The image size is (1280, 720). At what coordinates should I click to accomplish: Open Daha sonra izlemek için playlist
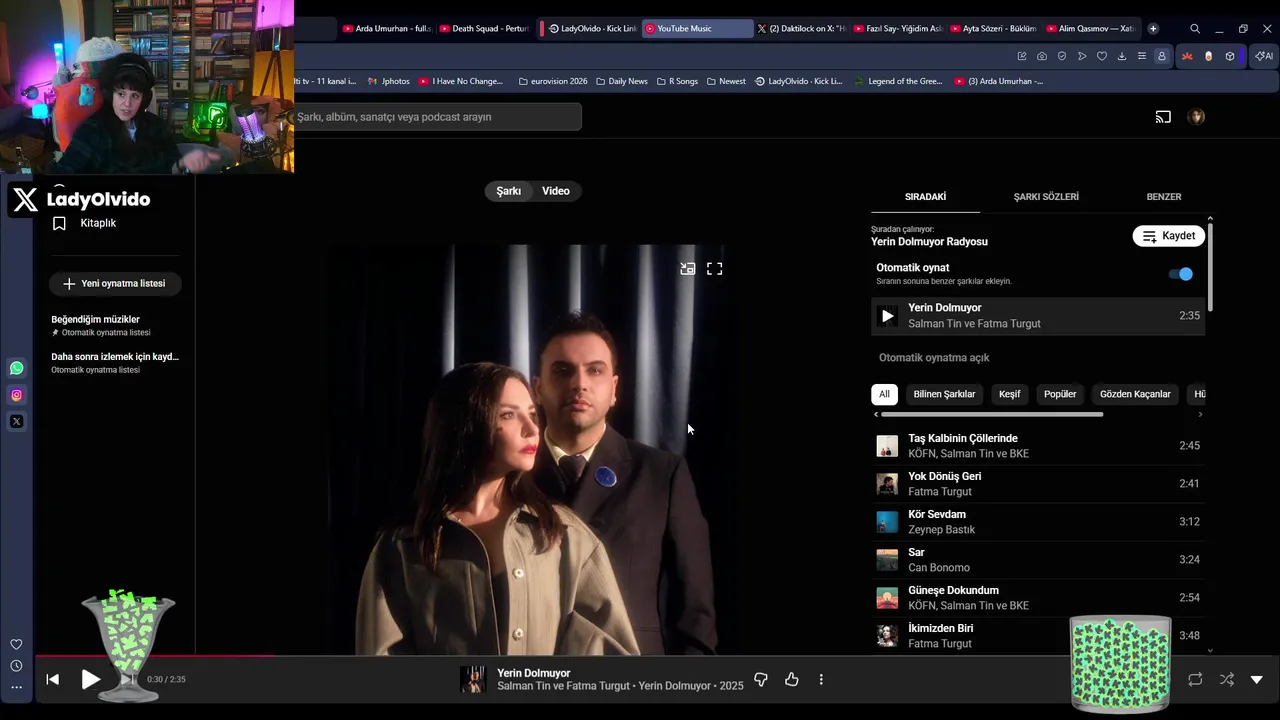click(115, 362)
